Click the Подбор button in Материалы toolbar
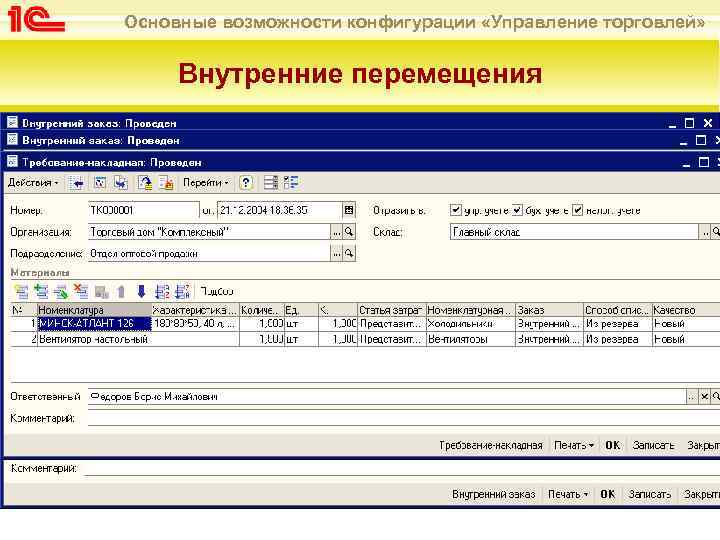The width and height of the screenshot is (720, 540). tap(217, 292)
